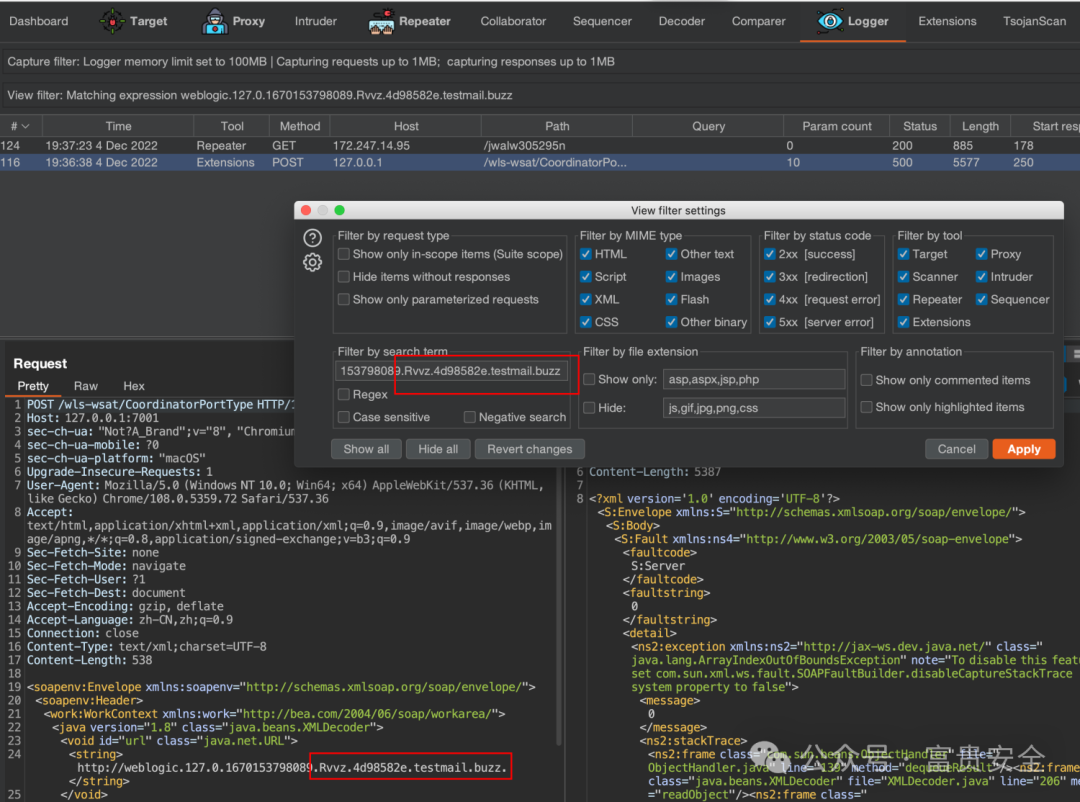Enable the Regex search option
This screenshot has width=1080, height=802.
(x=344, y=395)
